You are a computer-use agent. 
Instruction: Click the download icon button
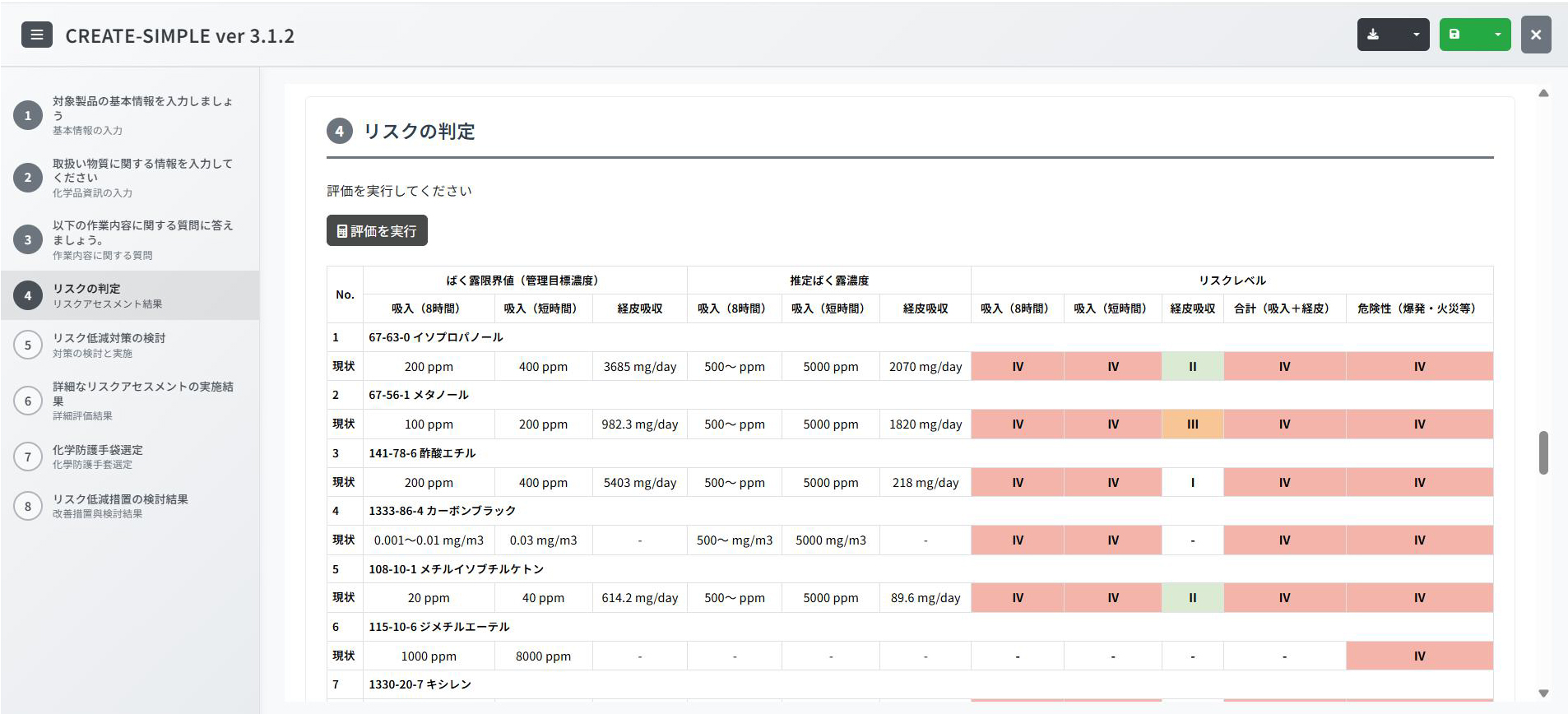point(1374,35)
